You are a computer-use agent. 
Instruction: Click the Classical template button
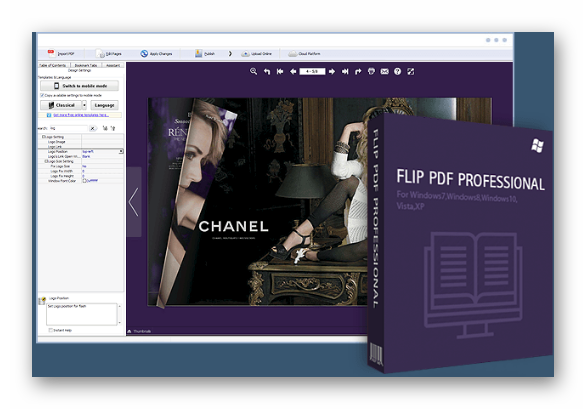point(61,105)
